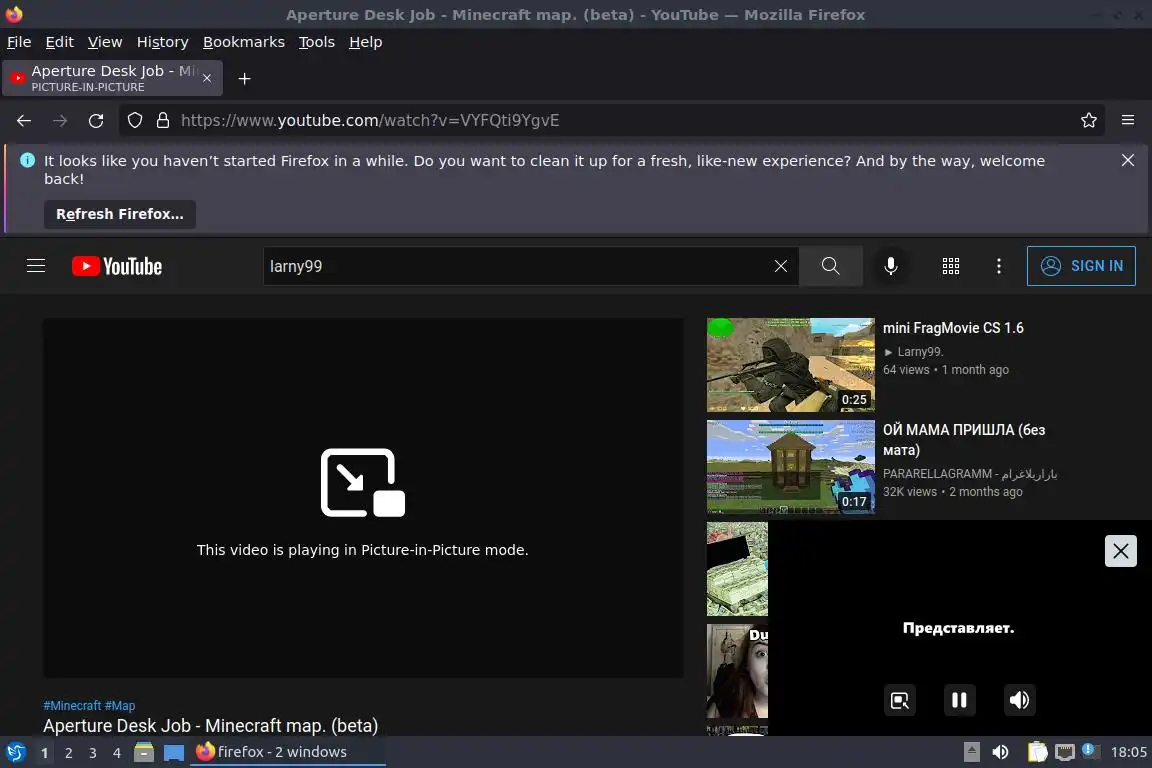Switch to workspace 4

coord(117,753)
